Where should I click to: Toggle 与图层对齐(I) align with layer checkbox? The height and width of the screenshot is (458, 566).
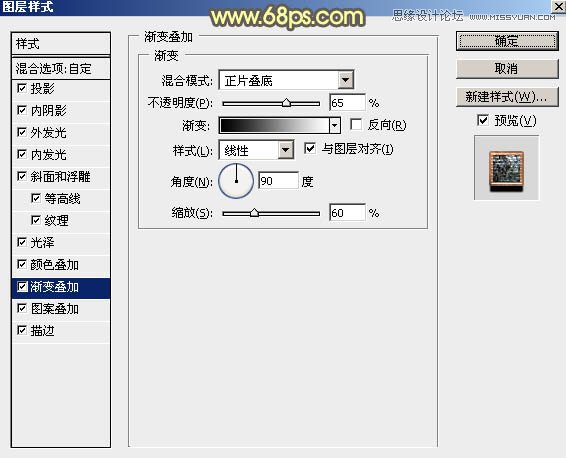[310, 148]
